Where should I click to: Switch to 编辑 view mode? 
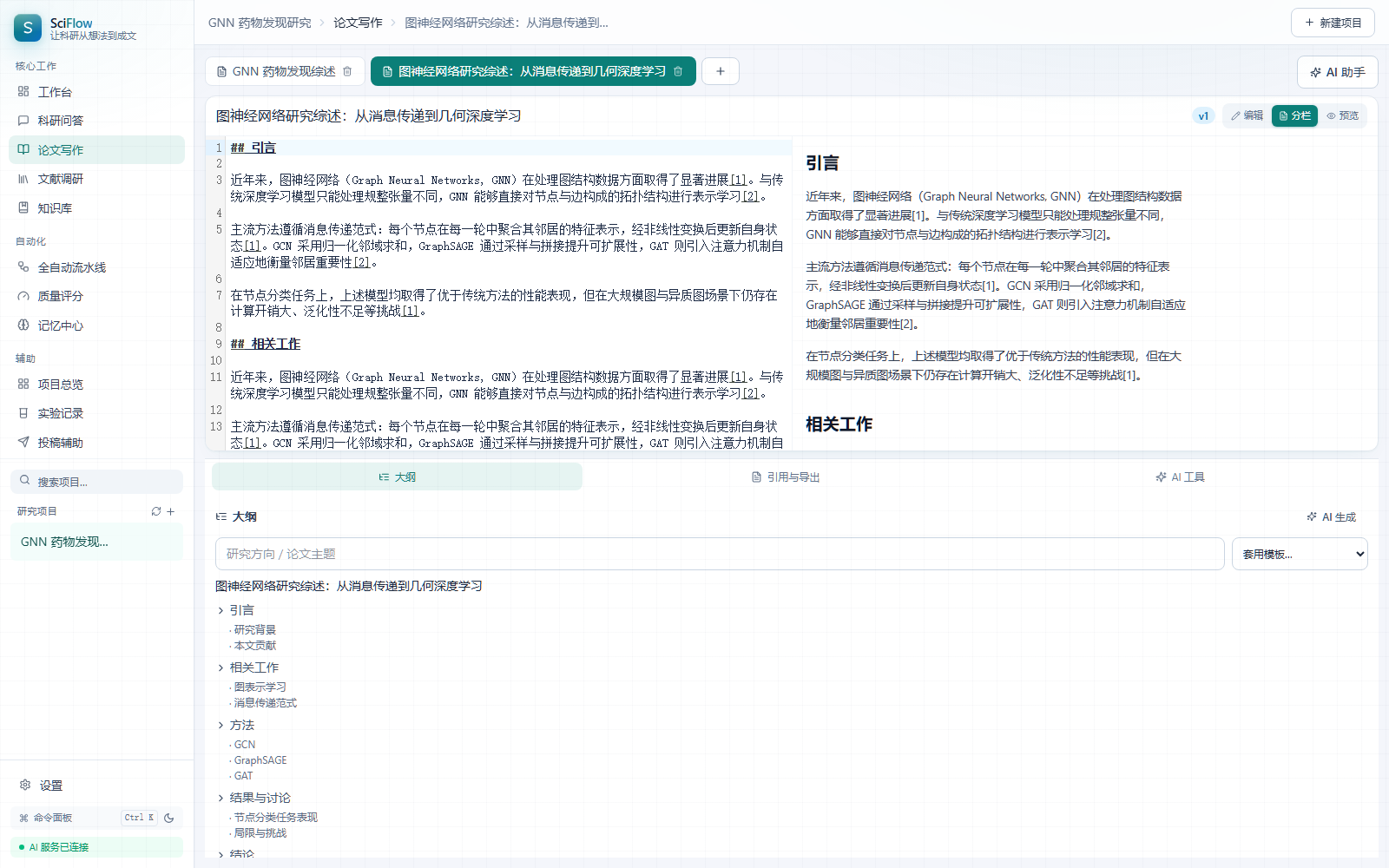pyautogui.click(x=1247, y=115)
